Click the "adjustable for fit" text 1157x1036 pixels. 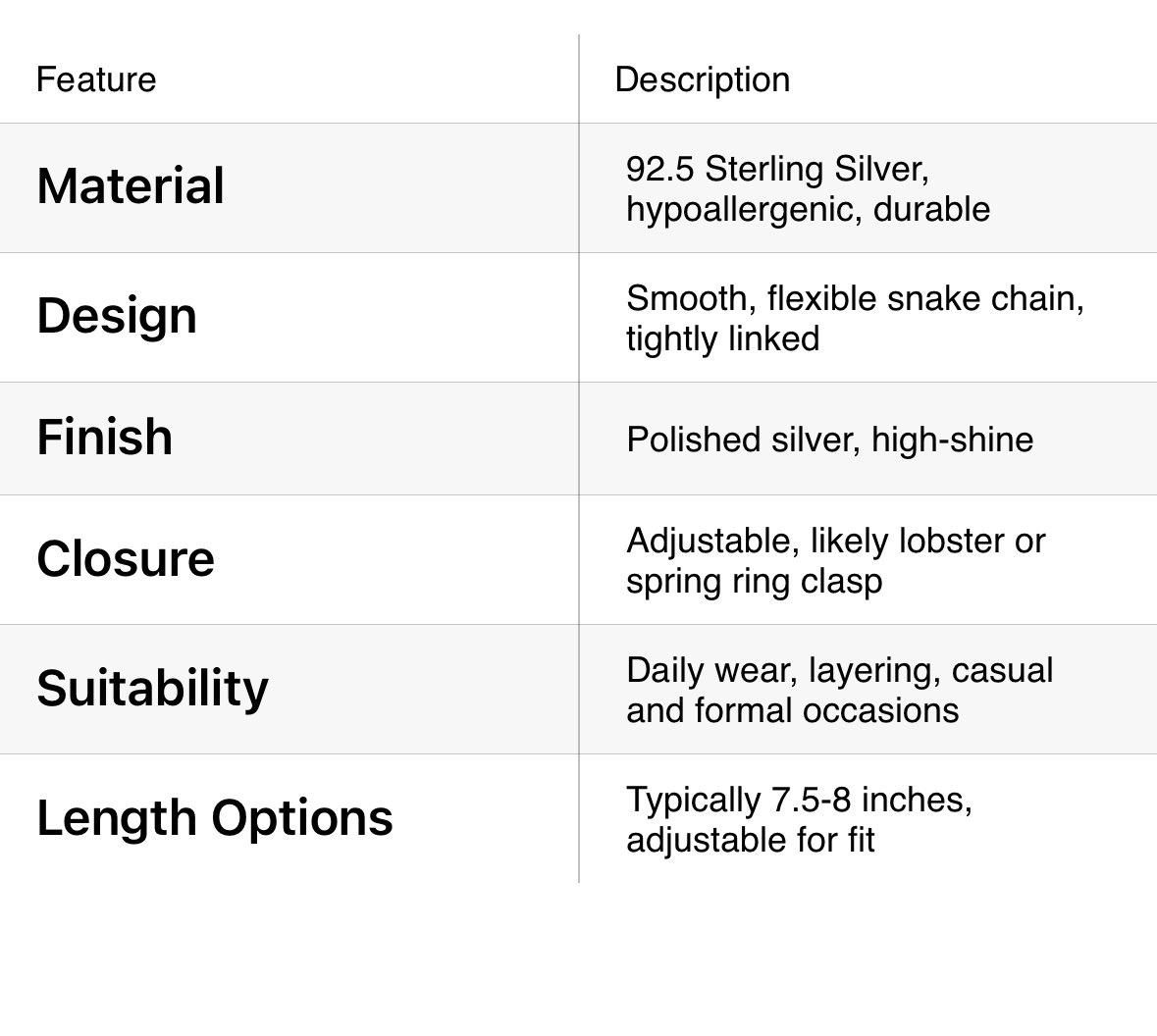[x=750, y=840]
